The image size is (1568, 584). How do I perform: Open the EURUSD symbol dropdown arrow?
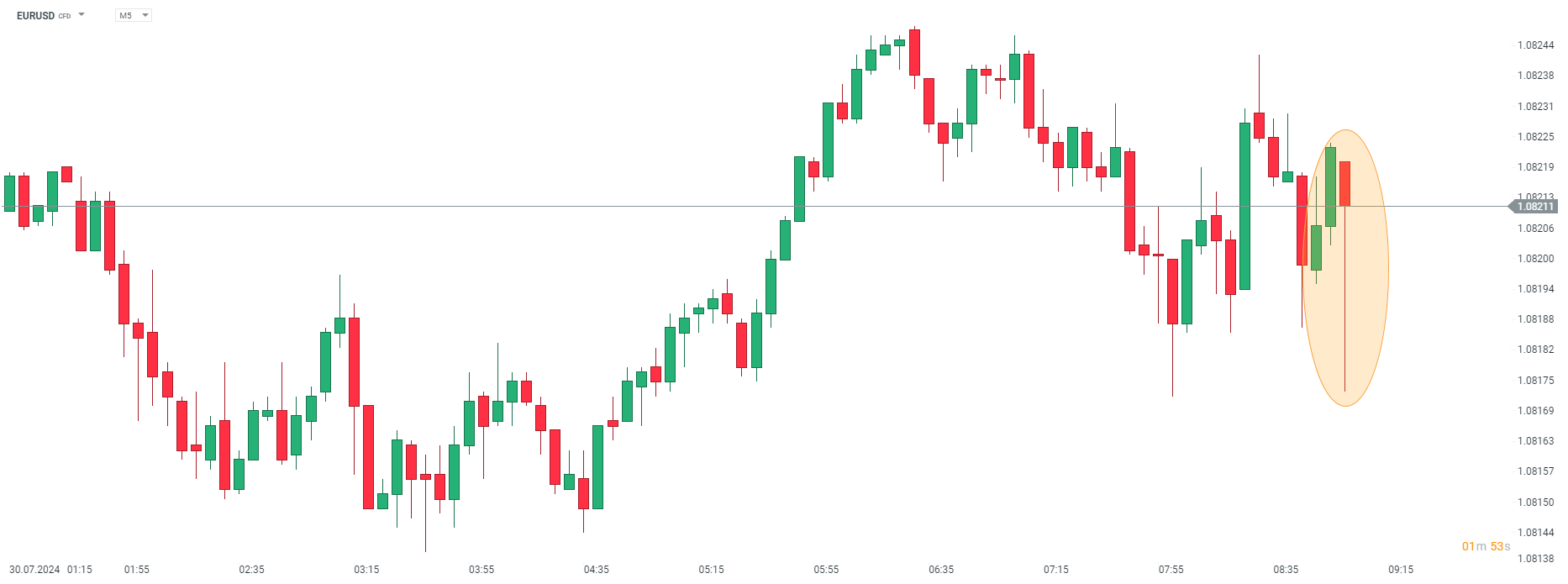click(82, 15)
